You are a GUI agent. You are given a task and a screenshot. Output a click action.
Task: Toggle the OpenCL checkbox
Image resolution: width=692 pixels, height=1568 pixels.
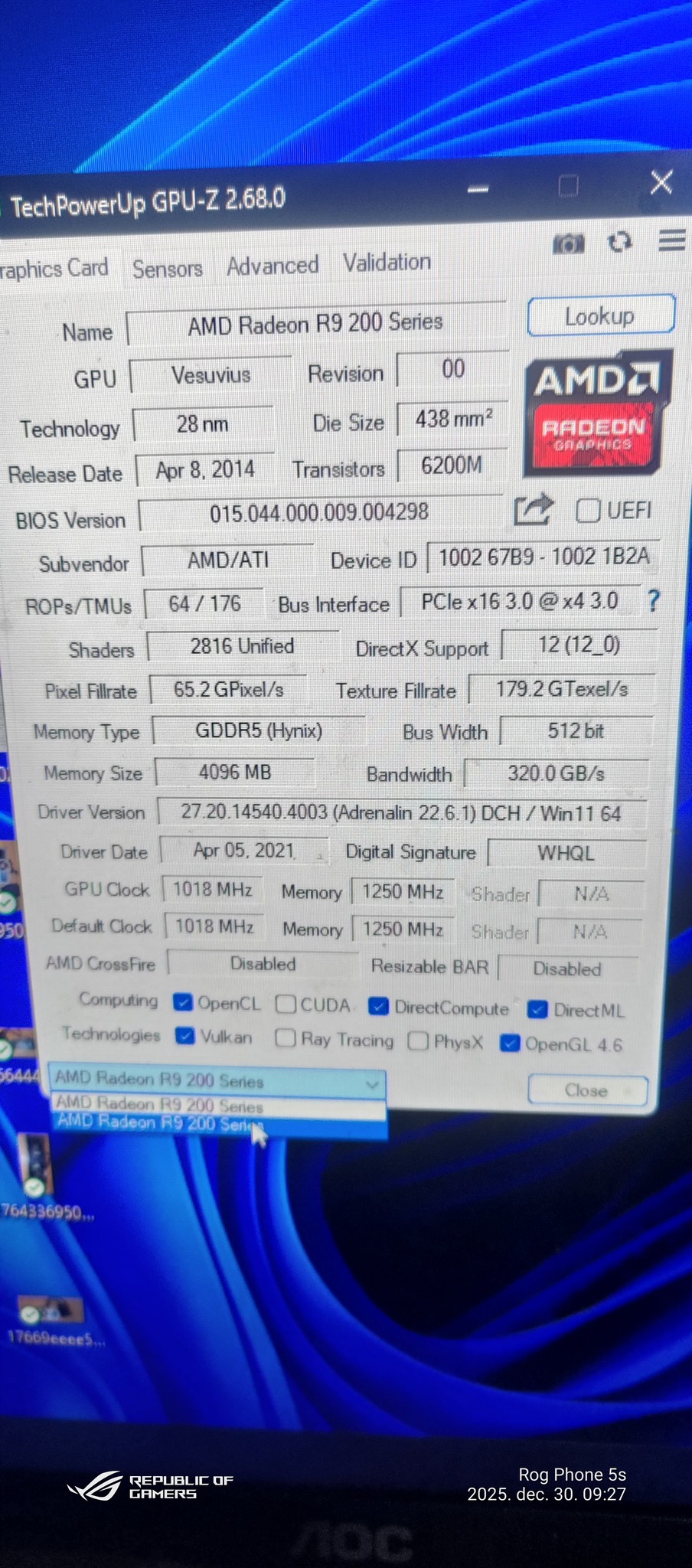(182, 1002)
